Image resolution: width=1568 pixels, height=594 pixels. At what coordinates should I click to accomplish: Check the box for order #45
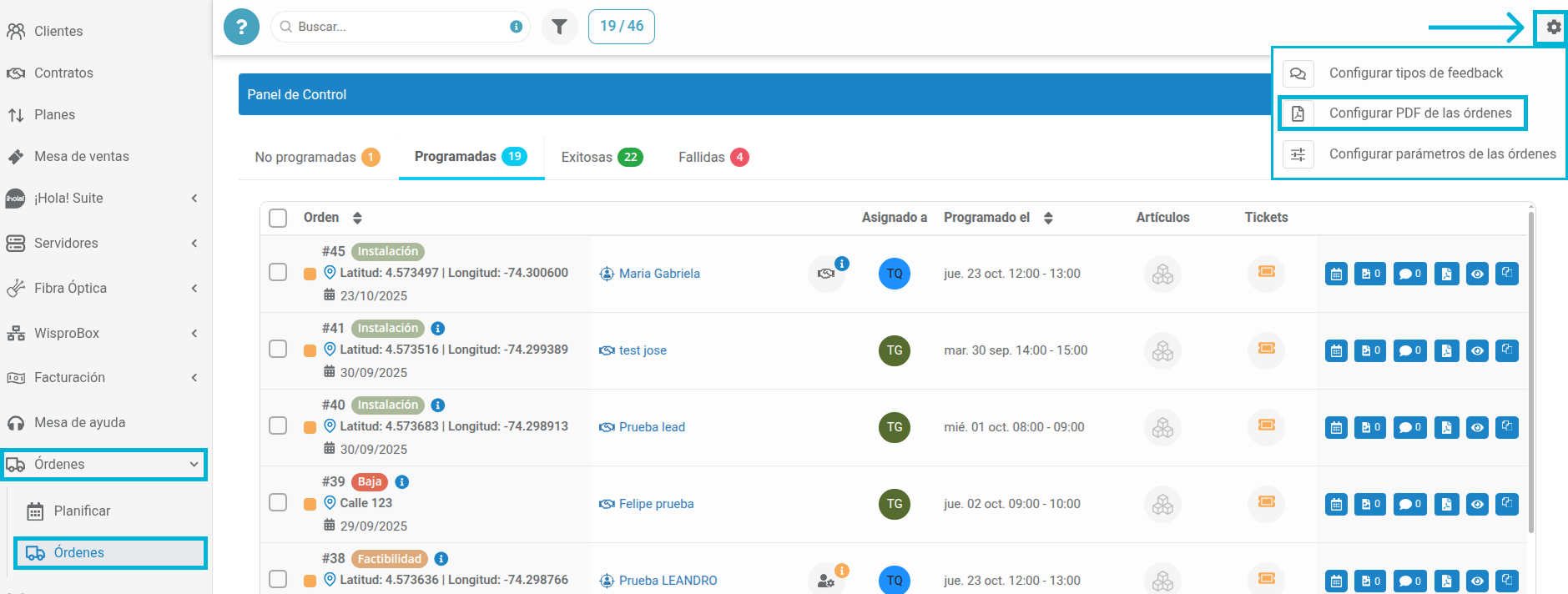click(278, 273)
